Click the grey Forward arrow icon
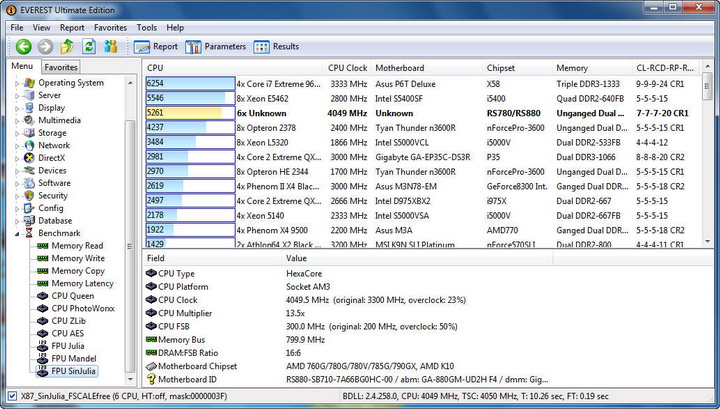Image resolution: width=720 pixels, height=409 pixels. coord(45,46)
